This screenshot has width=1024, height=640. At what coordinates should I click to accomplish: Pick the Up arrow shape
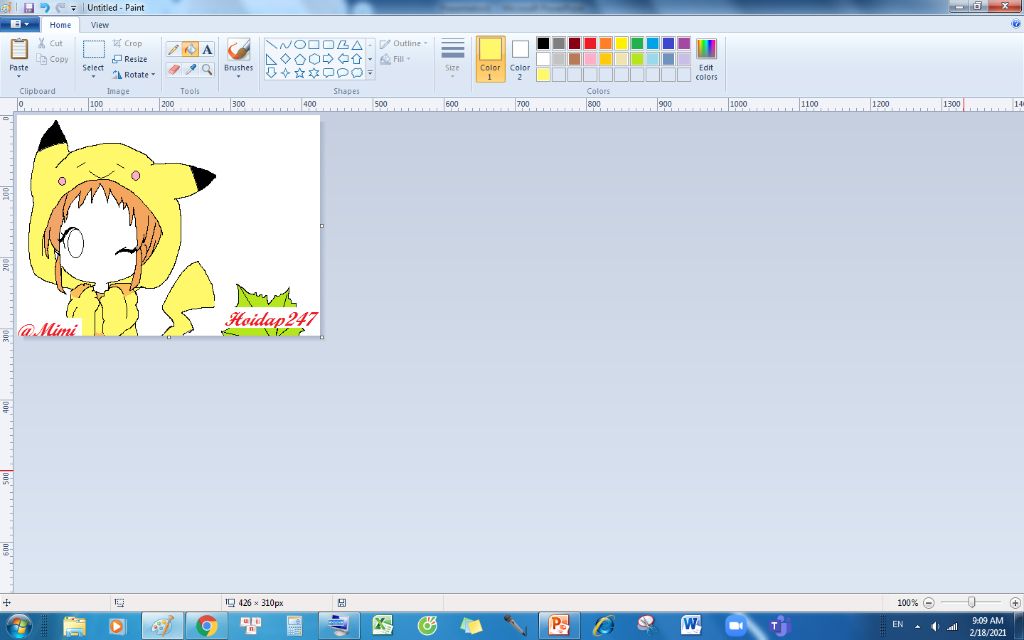(x=357, y=59)
